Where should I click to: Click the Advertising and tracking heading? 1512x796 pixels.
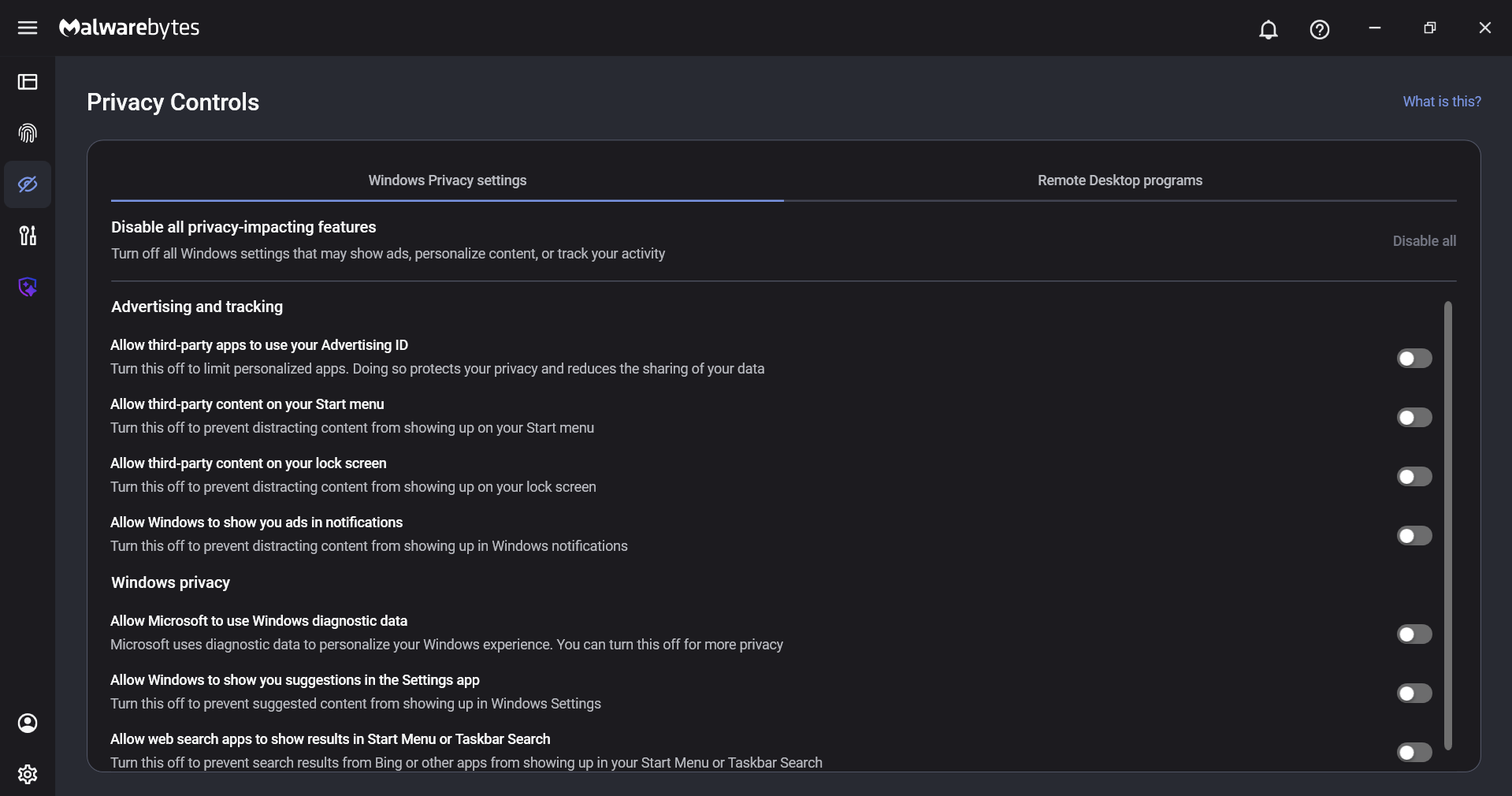tap(197, 307)
